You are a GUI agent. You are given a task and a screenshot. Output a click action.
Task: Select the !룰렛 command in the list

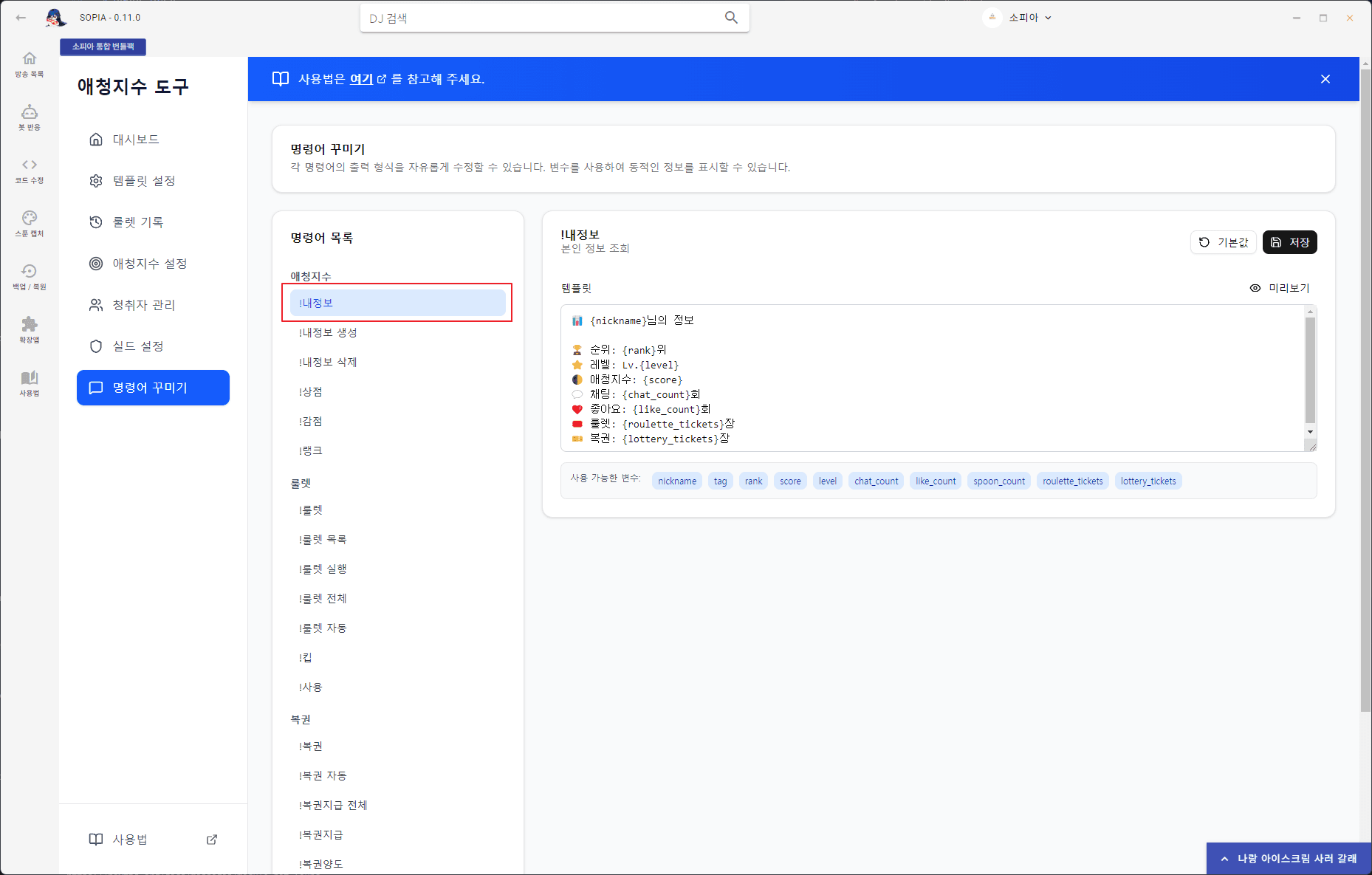310,509
